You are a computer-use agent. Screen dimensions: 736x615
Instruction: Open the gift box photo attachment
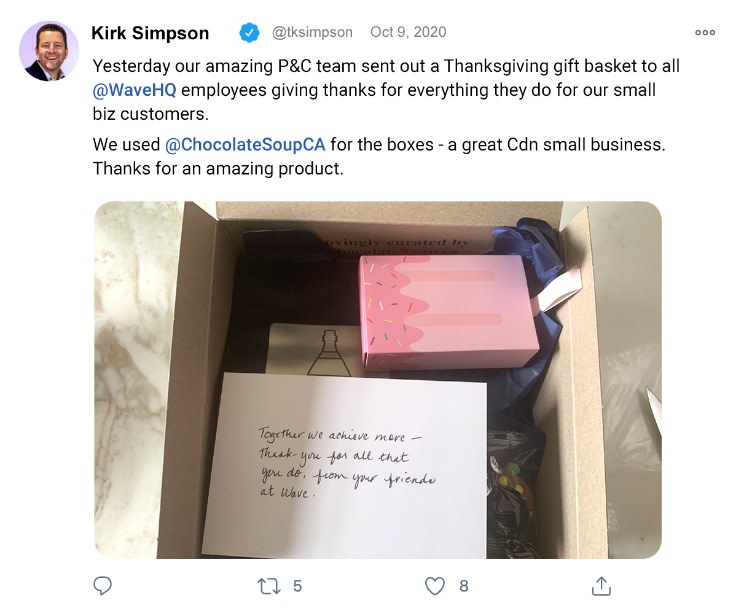coord(378,380)
